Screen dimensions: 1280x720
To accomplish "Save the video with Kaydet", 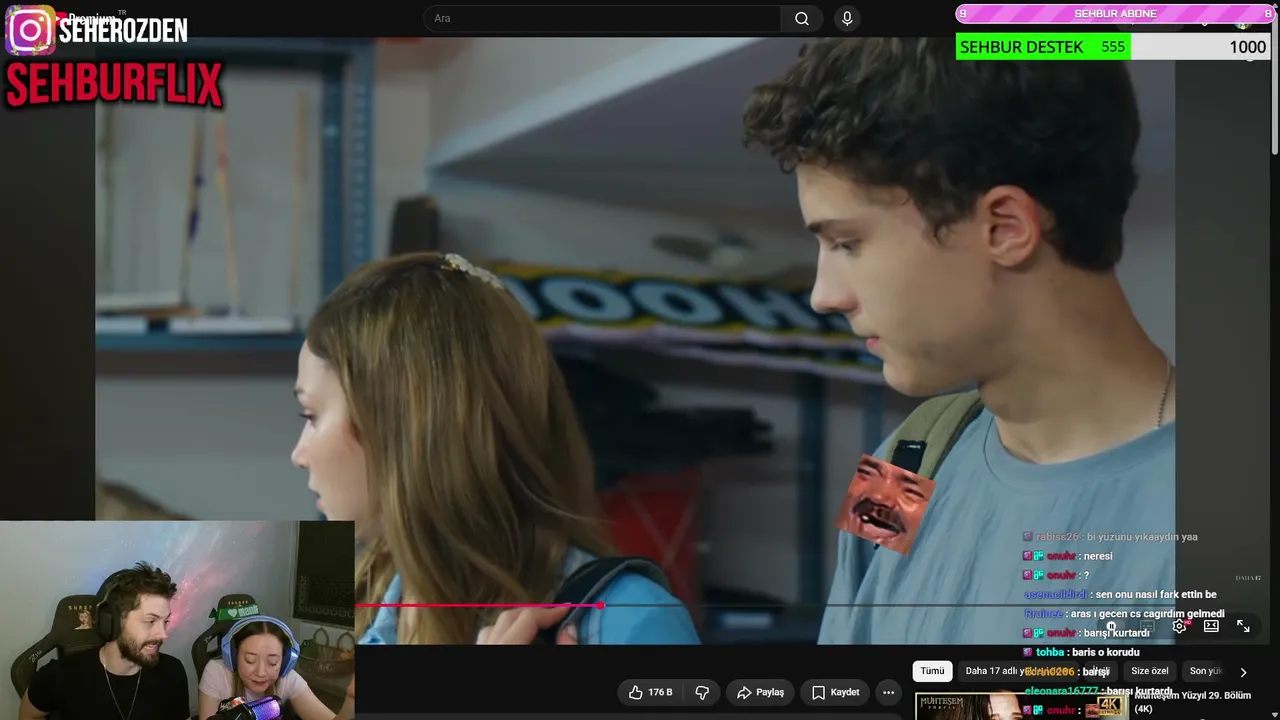I will [835, 692].
